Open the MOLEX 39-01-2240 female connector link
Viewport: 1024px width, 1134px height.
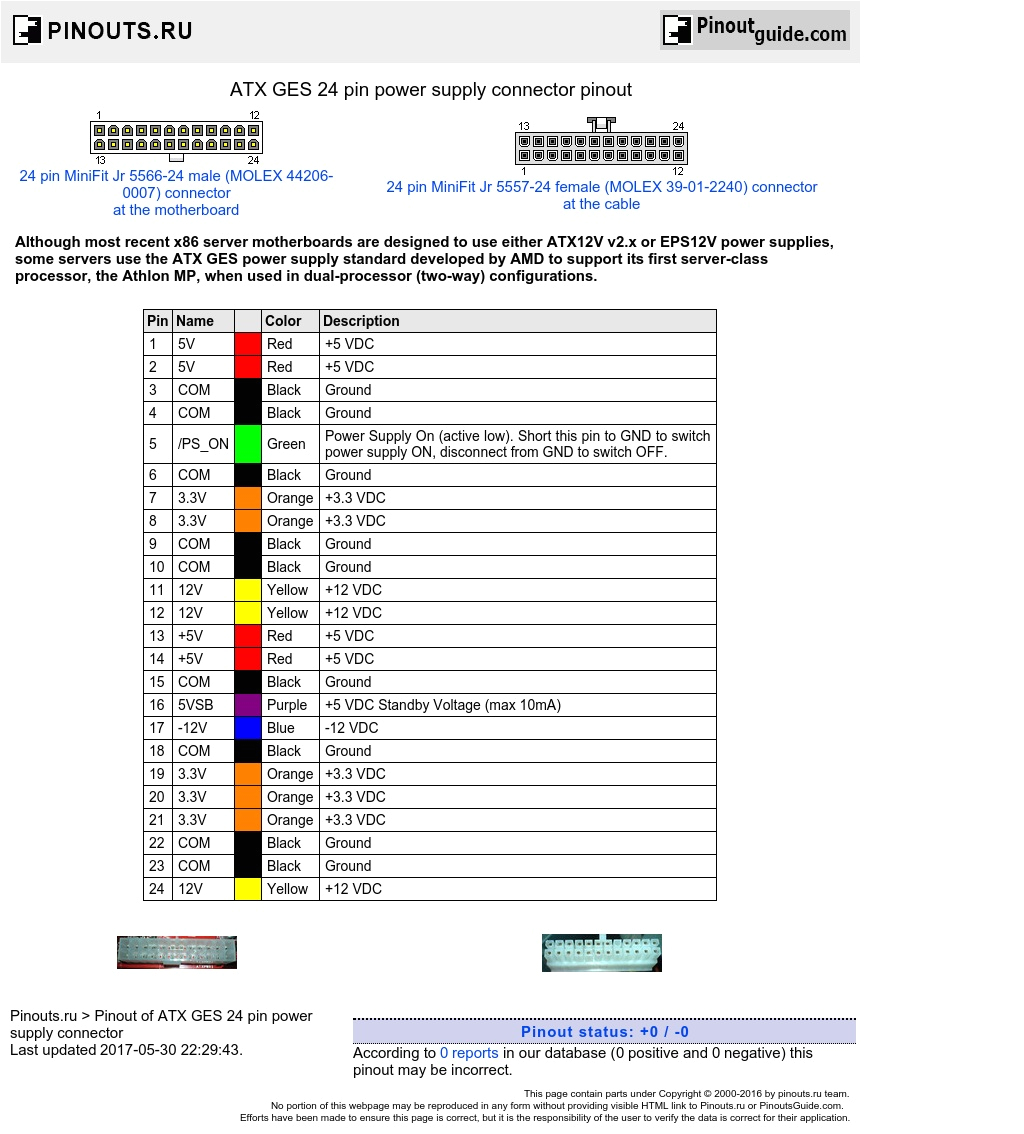point(601,187)
